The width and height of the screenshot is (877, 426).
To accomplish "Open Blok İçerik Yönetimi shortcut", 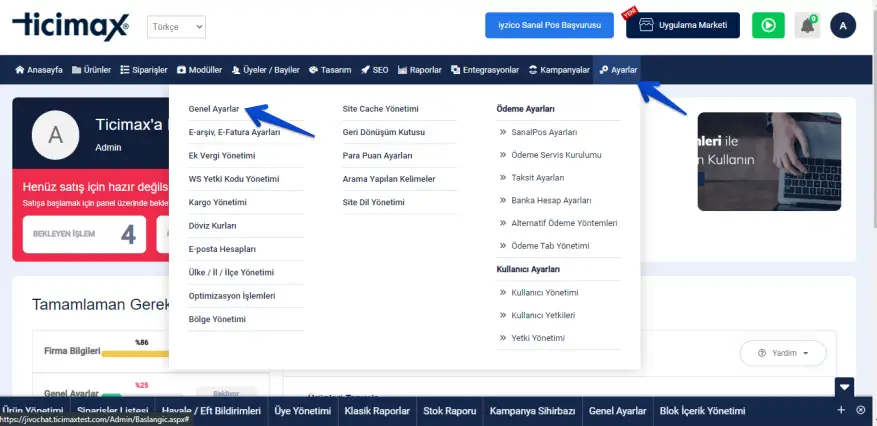I will 702,411.
